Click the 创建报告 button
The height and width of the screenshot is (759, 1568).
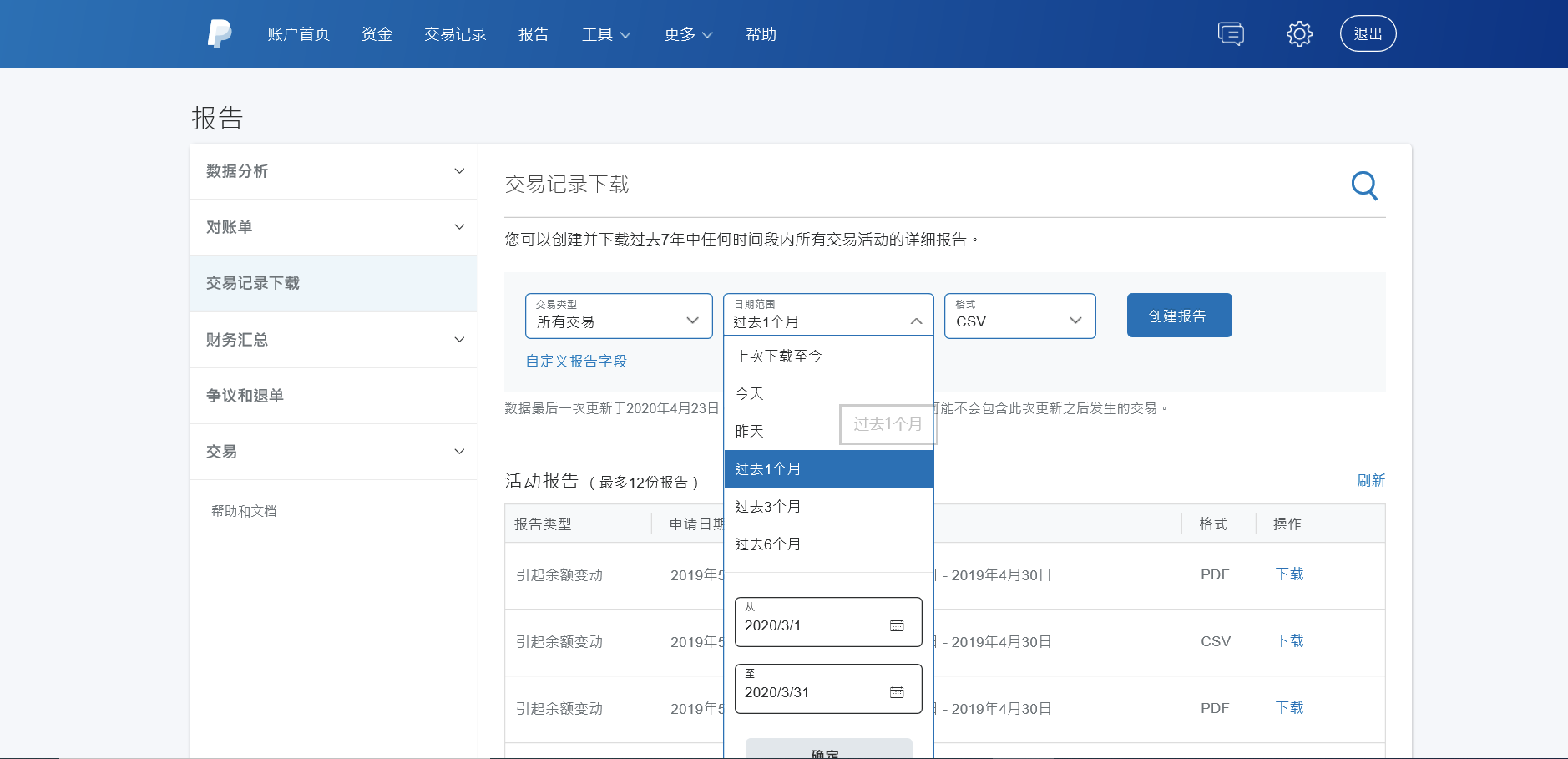[x=1178, y=315]
